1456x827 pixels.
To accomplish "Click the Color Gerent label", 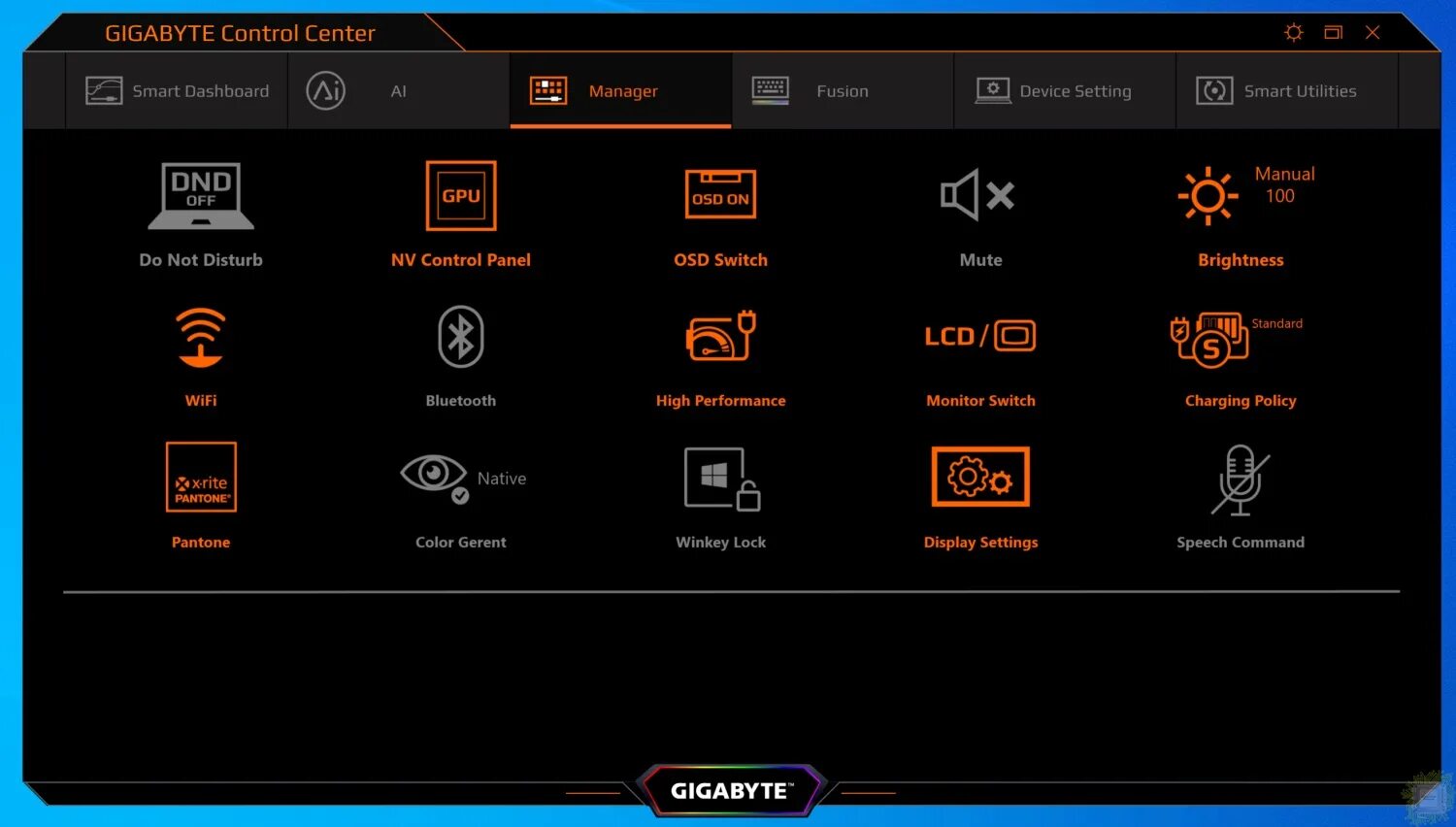I will pos(461,543).
